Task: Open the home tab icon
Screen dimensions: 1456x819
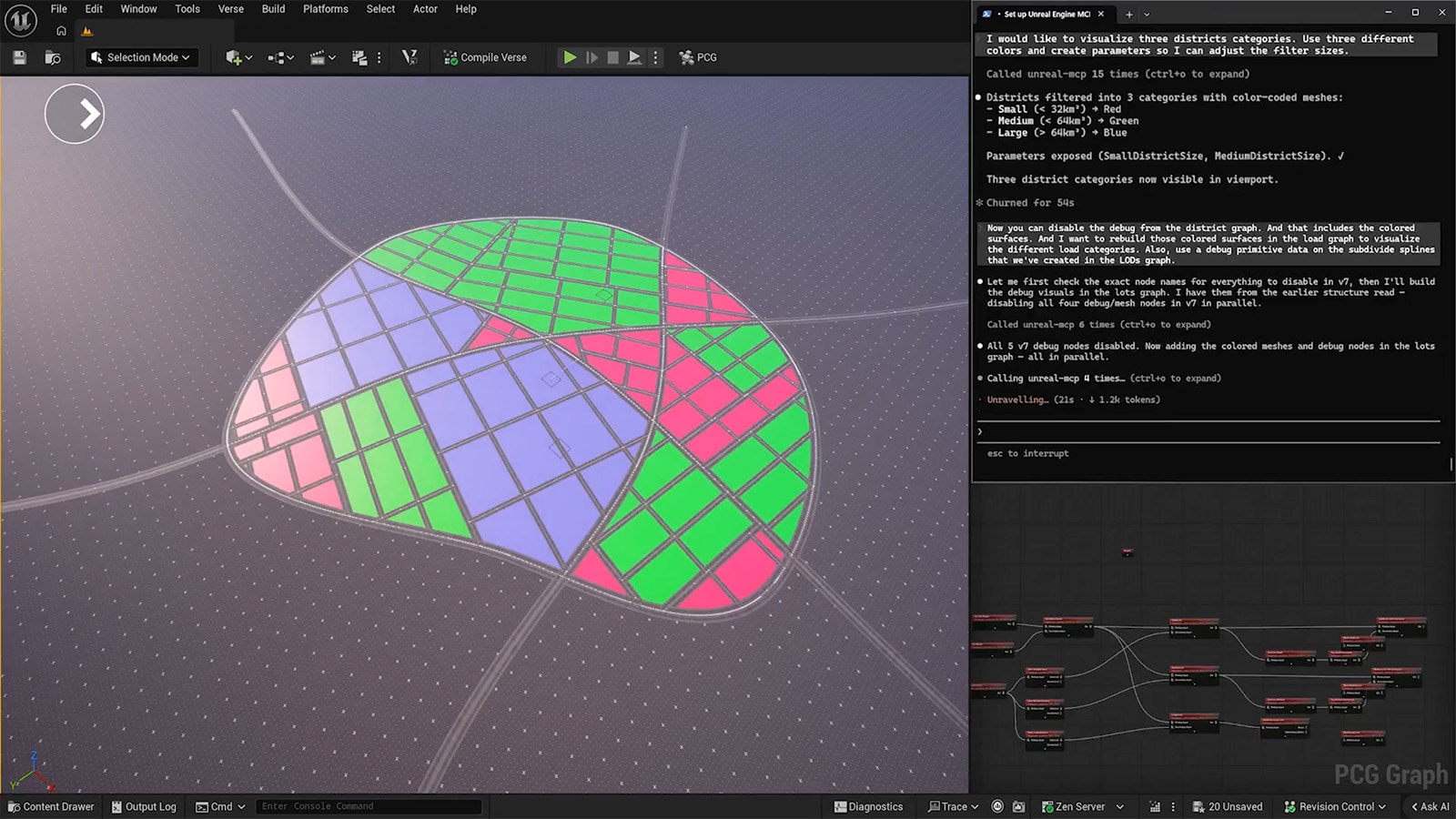Action: [x=61, y=31]
